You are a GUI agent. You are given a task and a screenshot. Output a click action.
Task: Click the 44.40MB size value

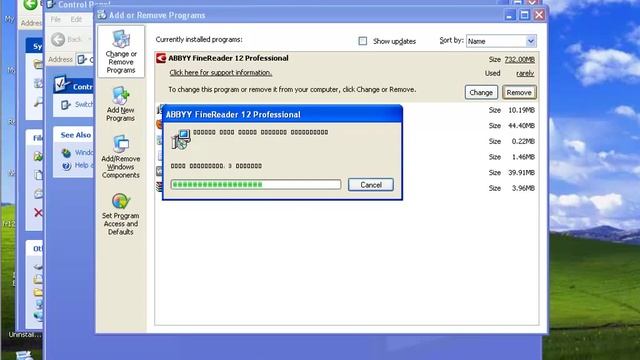[521, 126]
